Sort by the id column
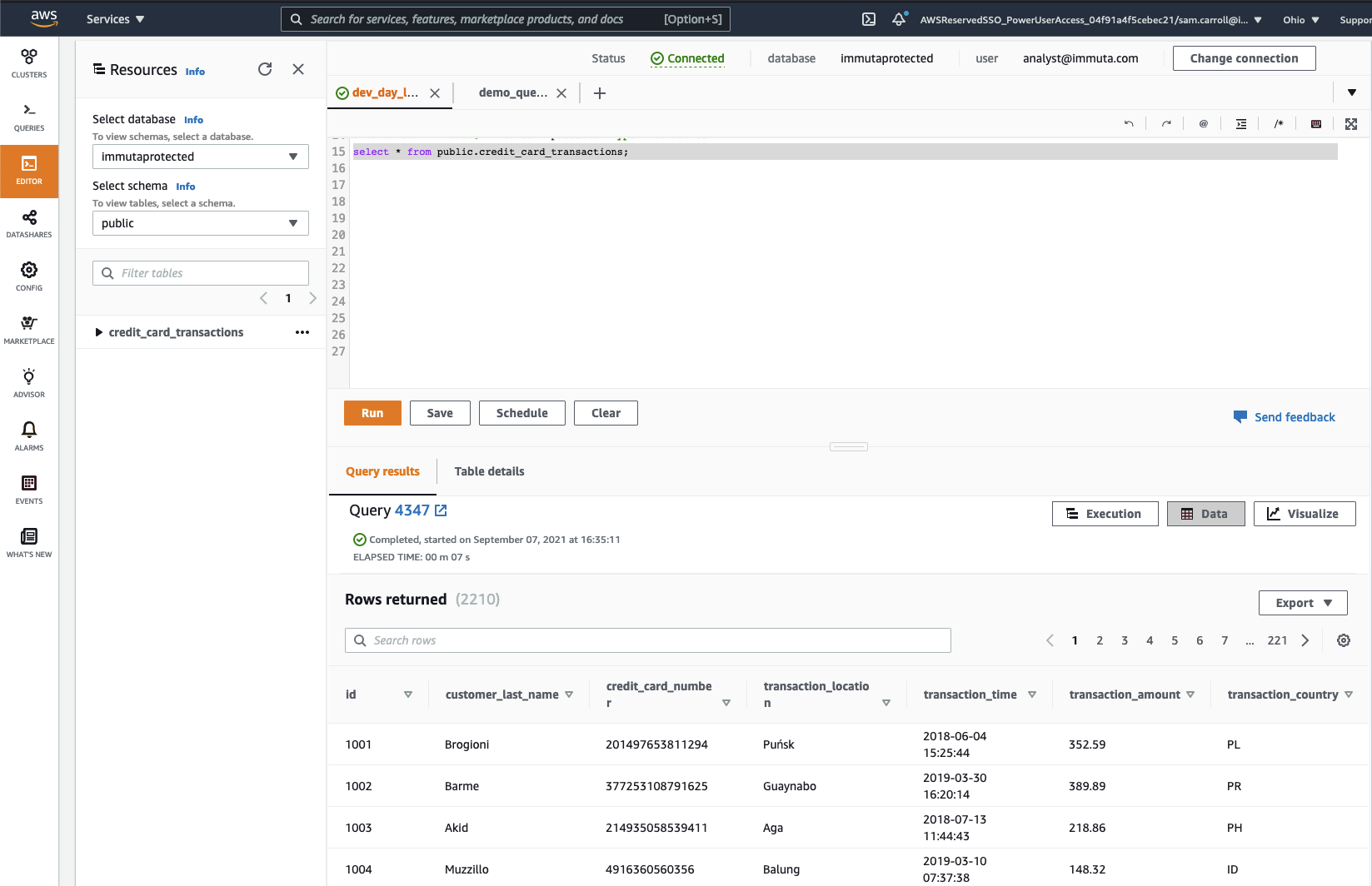The height and width of the screenshot is (886, 1372). click(408, 694)
